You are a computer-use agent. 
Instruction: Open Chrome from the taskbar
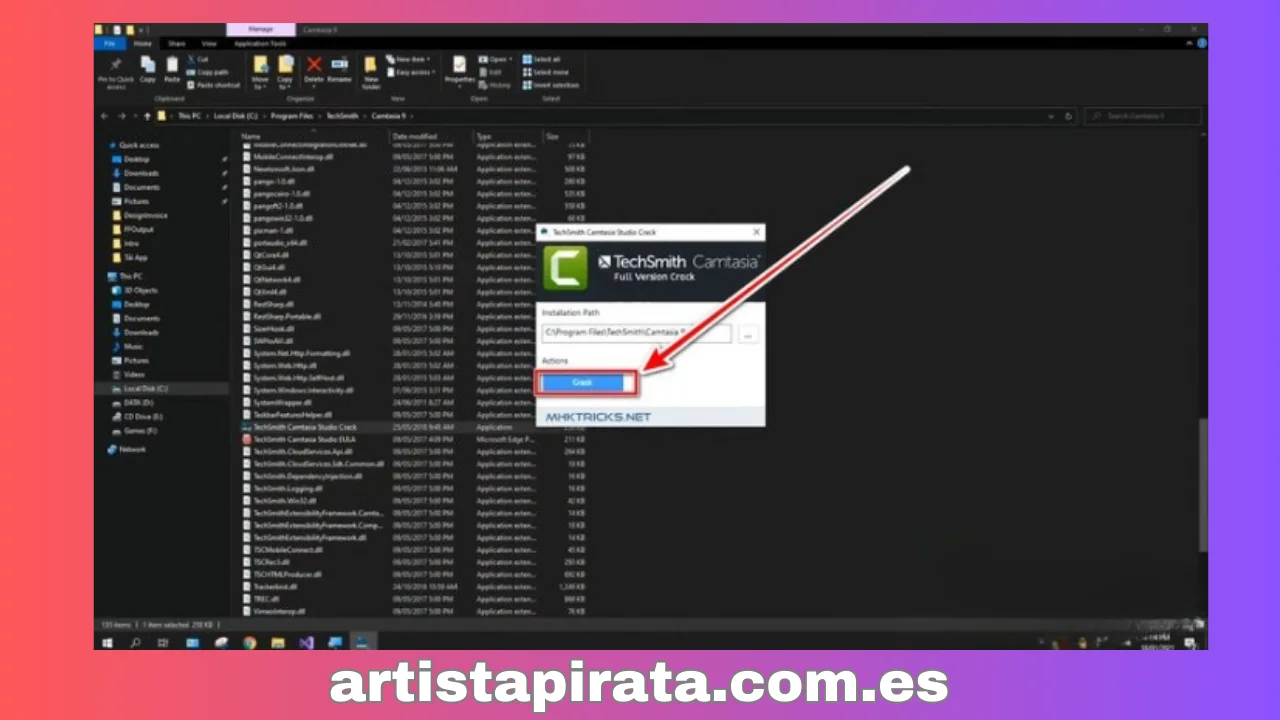pos(250,641)
